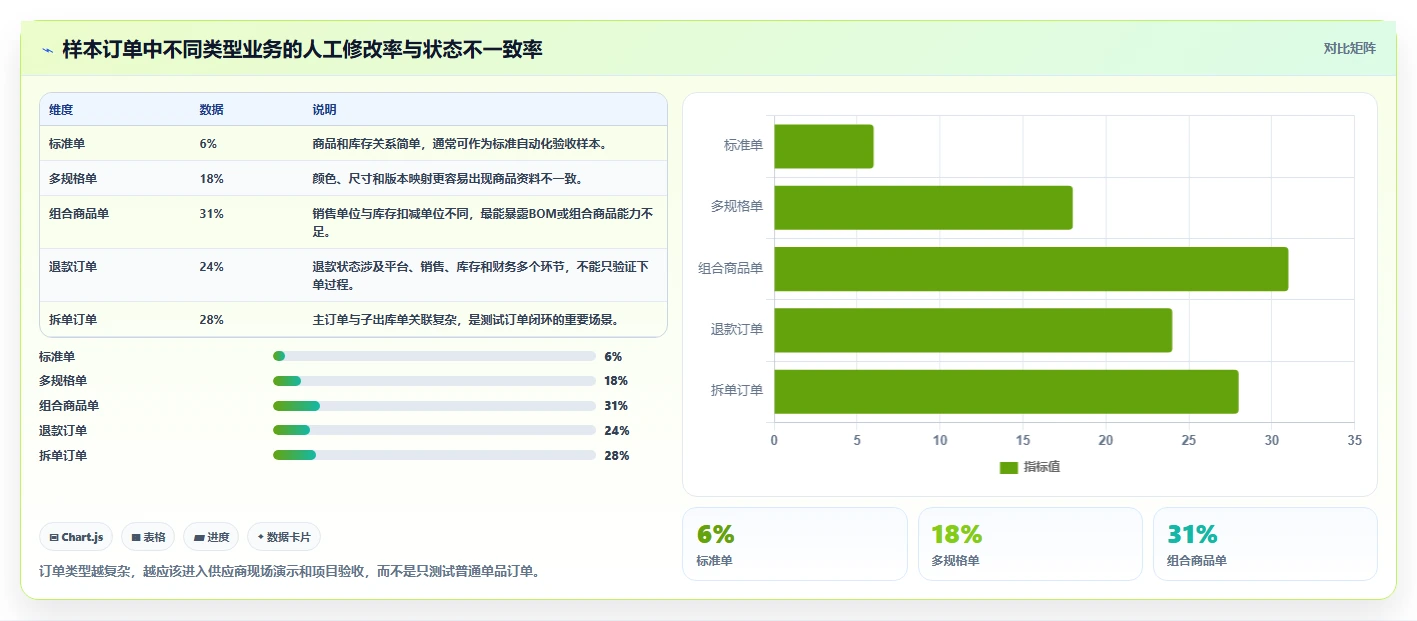Click the 18% value in the table
Image resolution: width=1417 pixels, height=621 pixels.
(x=211, y=179)
